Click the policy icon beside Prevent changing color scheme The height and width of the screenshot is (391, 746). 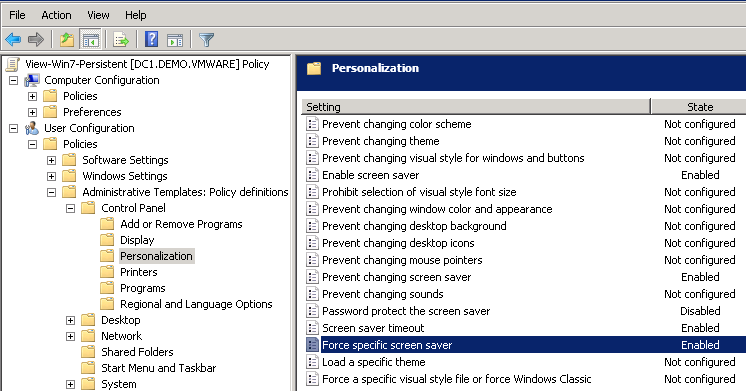pyautogui.click(x=312, y=124)
